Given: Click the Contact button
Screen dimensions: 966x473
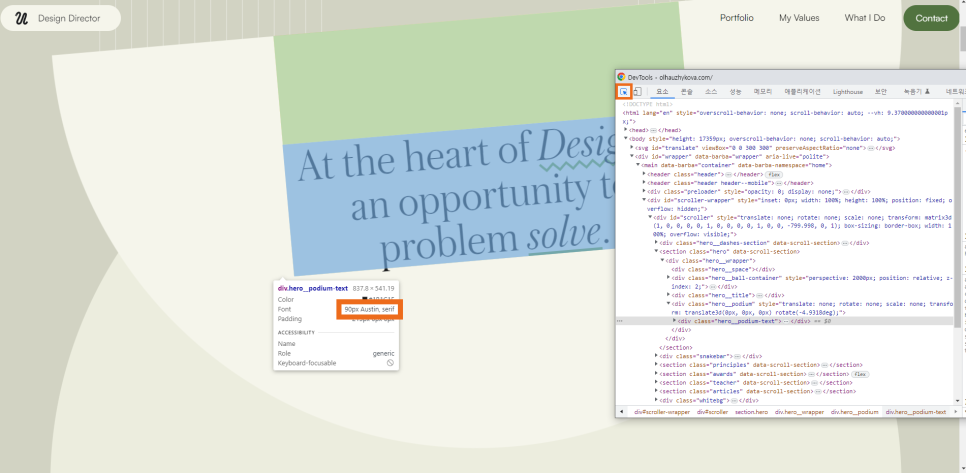Looking at the screenshot, I should pos(931,18).
